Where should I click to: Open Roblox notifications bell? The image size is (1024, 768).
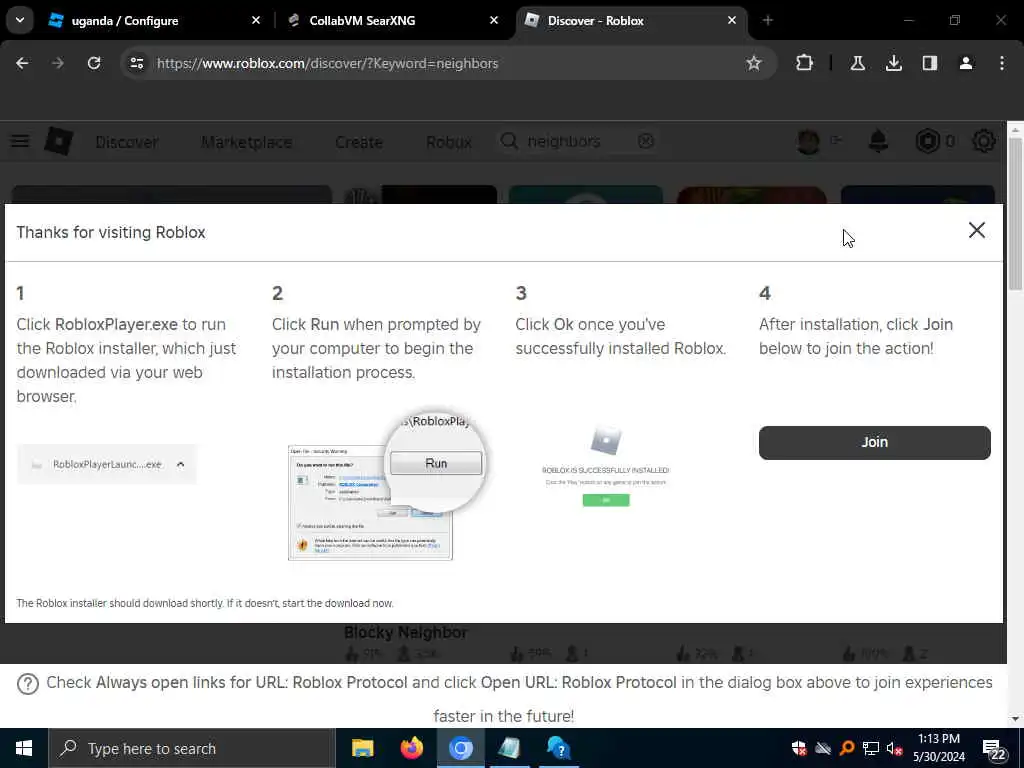click(878, 141)
